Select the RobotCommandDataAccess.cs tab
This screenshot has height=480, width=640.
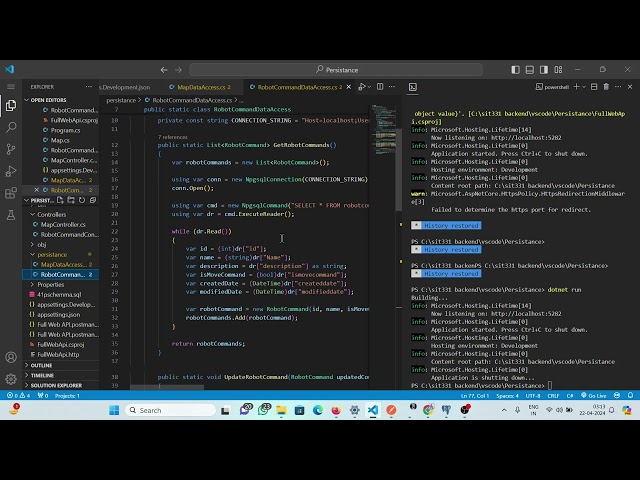(298, 87)
